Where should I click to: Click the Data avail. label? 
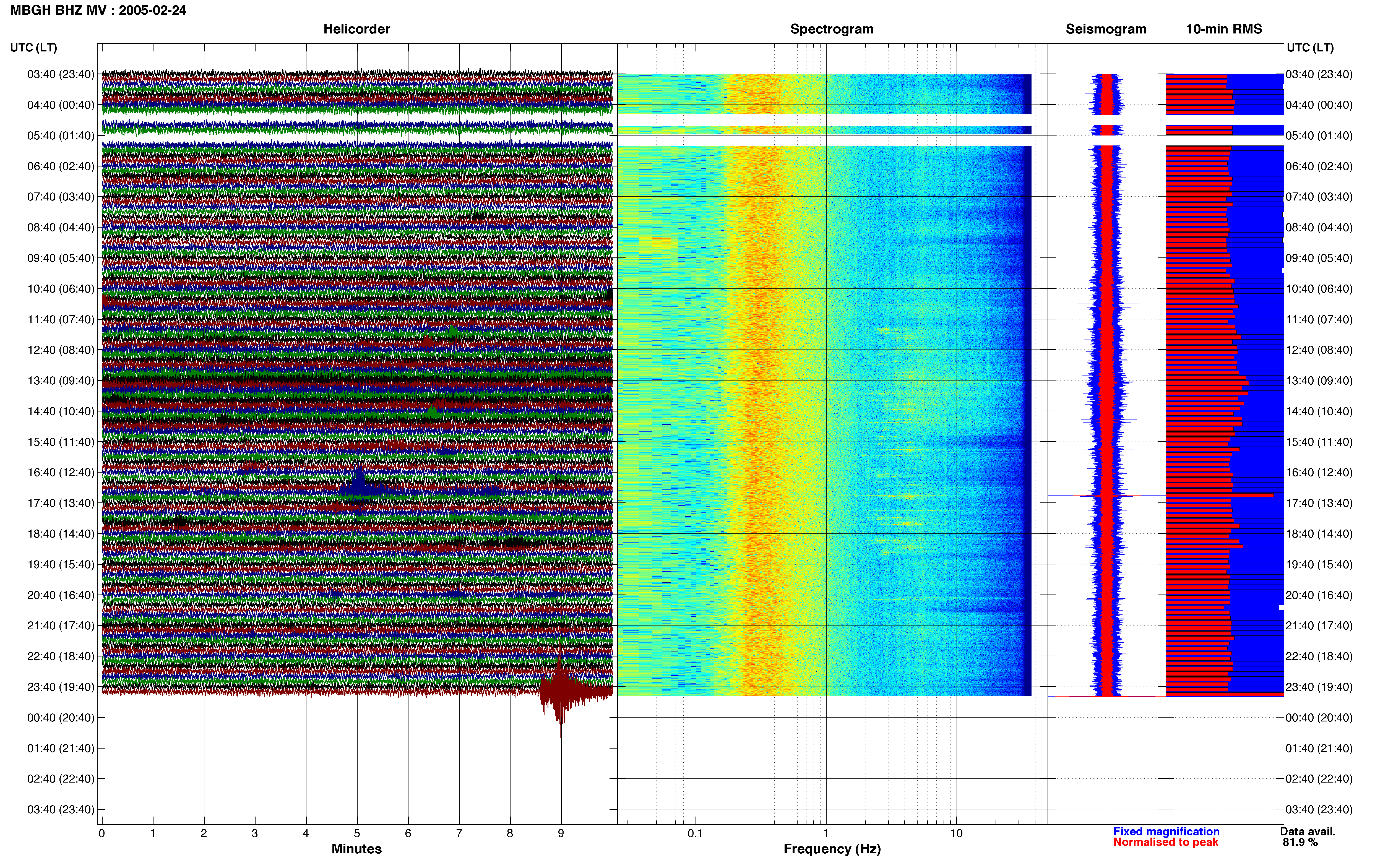tap(1308, 831)
